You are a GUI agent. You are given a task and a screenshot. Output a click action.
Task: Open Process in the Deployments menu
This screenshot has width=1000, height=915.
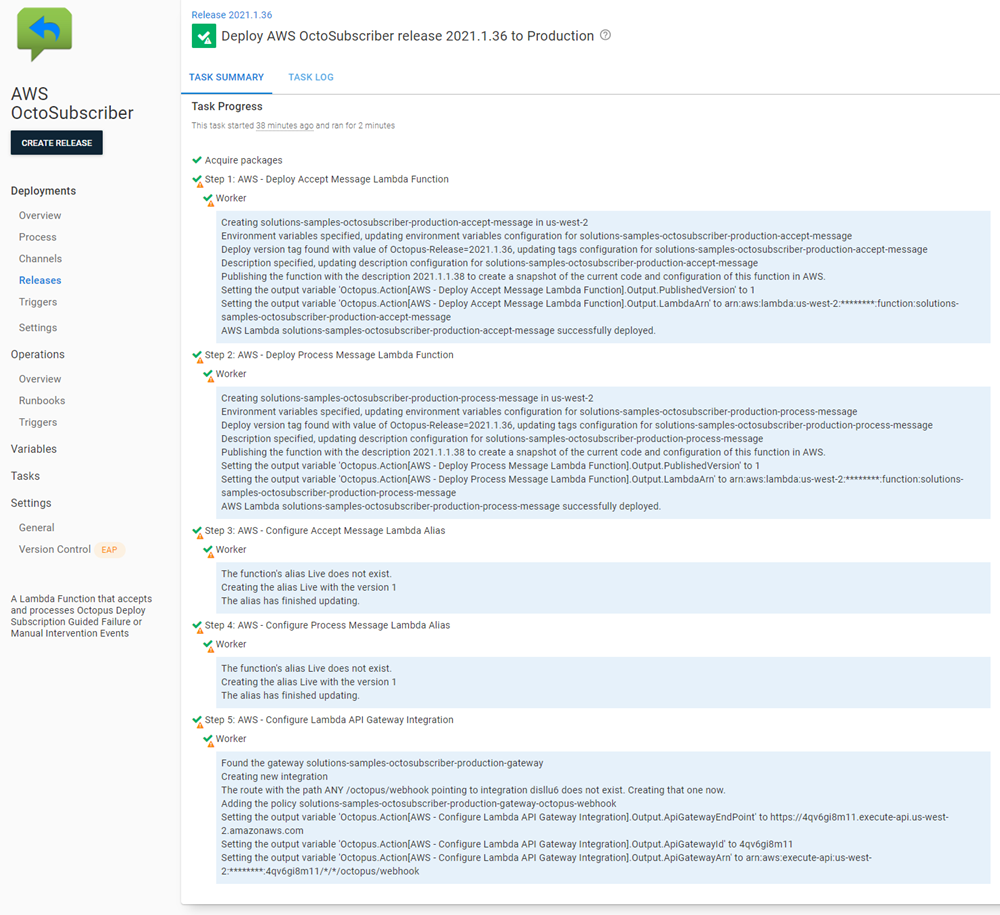click(x=40, y=237)
